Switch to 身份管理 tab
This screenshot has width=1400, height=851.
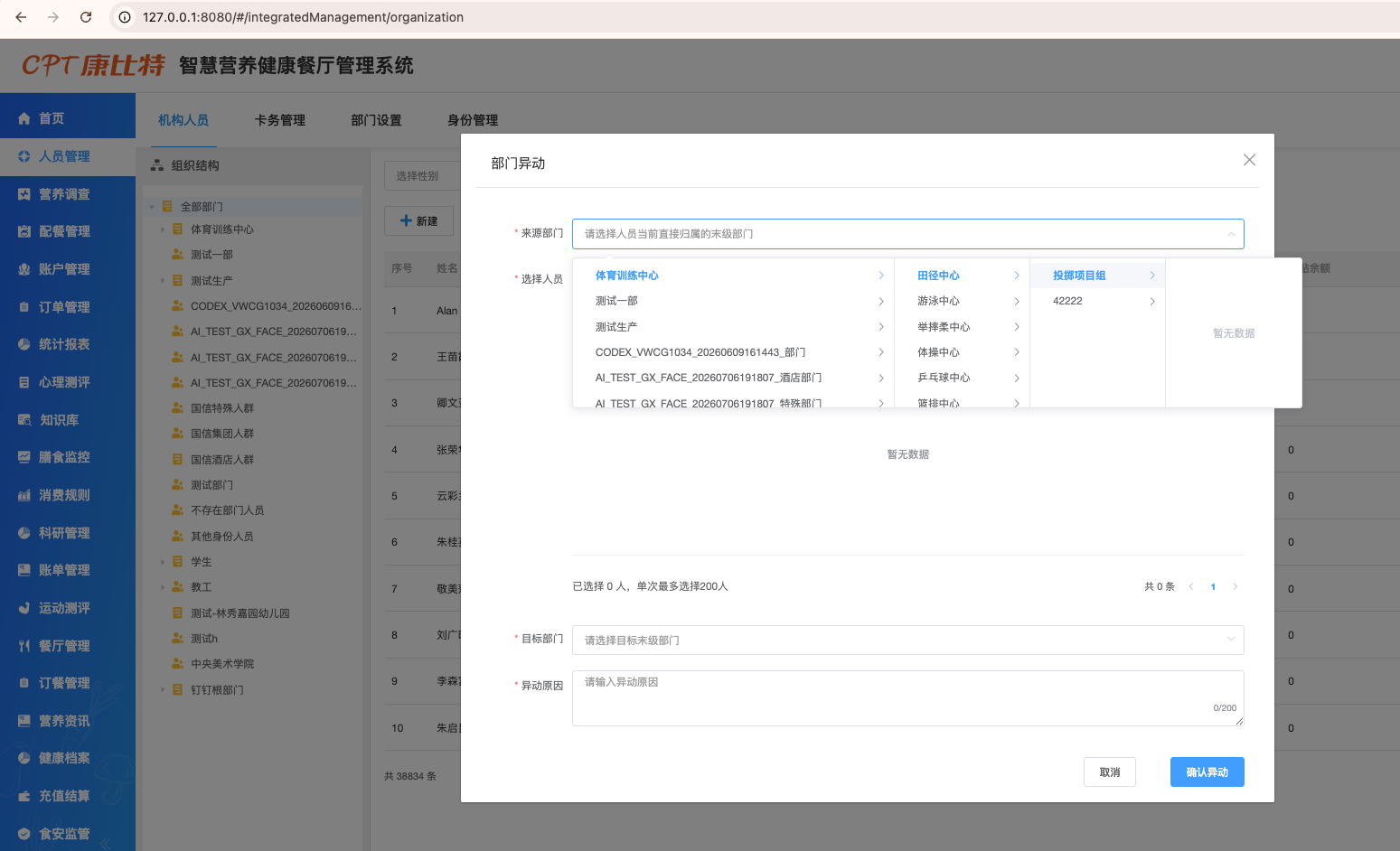[x=473, y=120]
